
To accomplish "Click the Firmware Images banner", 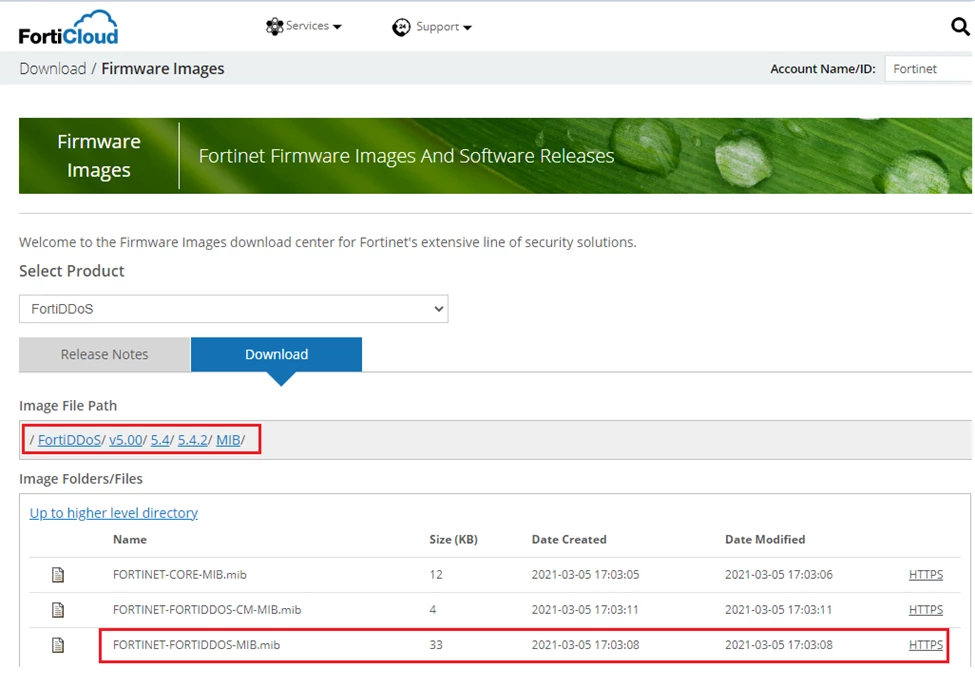I will point(495,155).
